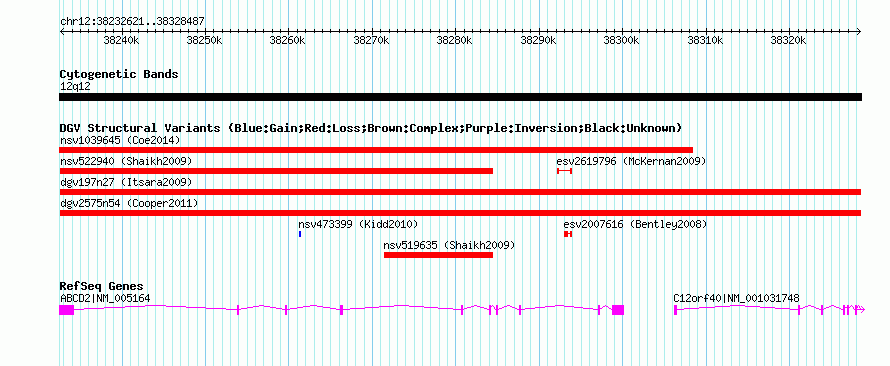Select the nsv522940 (Shaikh2009) loss bar
The height and width of the screenshot is (366, 890).
pos(276,171)
